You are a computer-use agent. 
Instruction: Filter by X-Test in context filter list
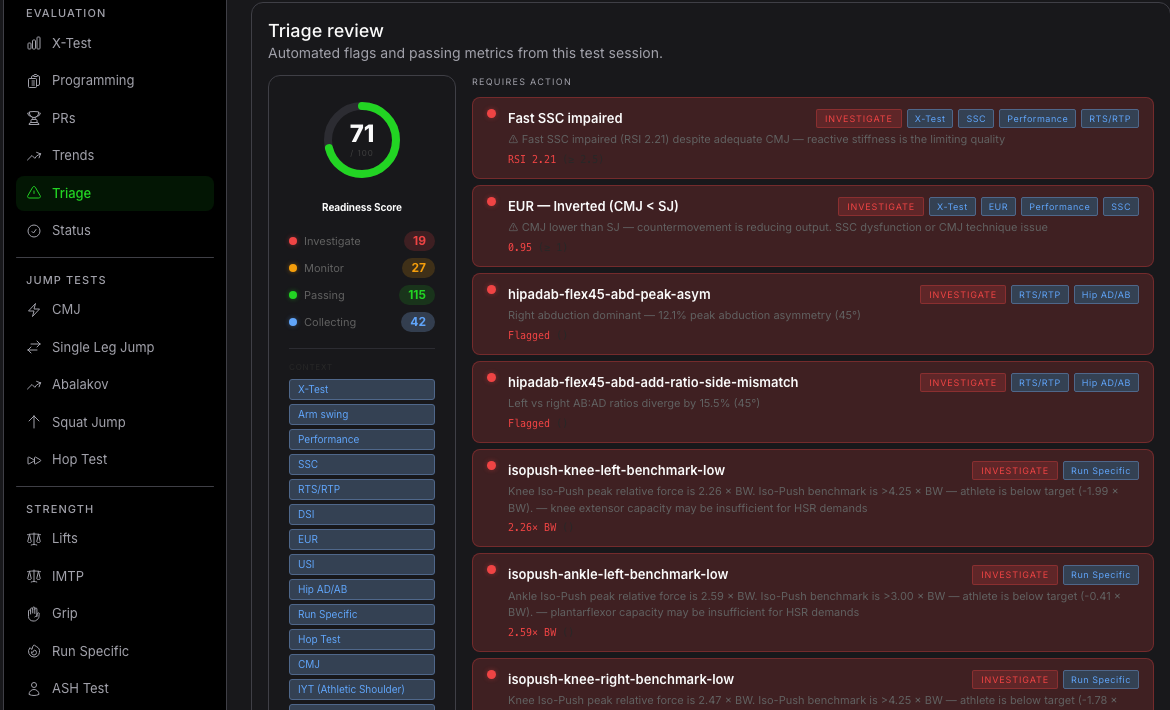coord(362,389)
